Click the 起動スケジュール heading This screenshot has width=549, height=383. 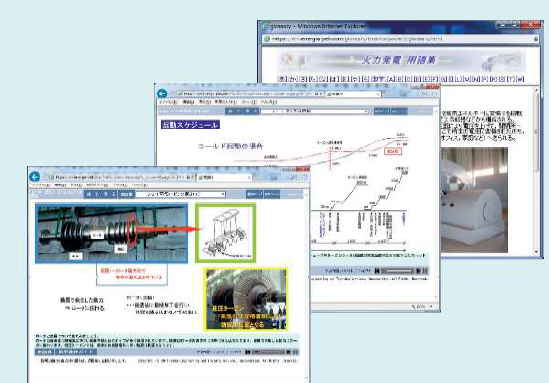tap(190, 125)
